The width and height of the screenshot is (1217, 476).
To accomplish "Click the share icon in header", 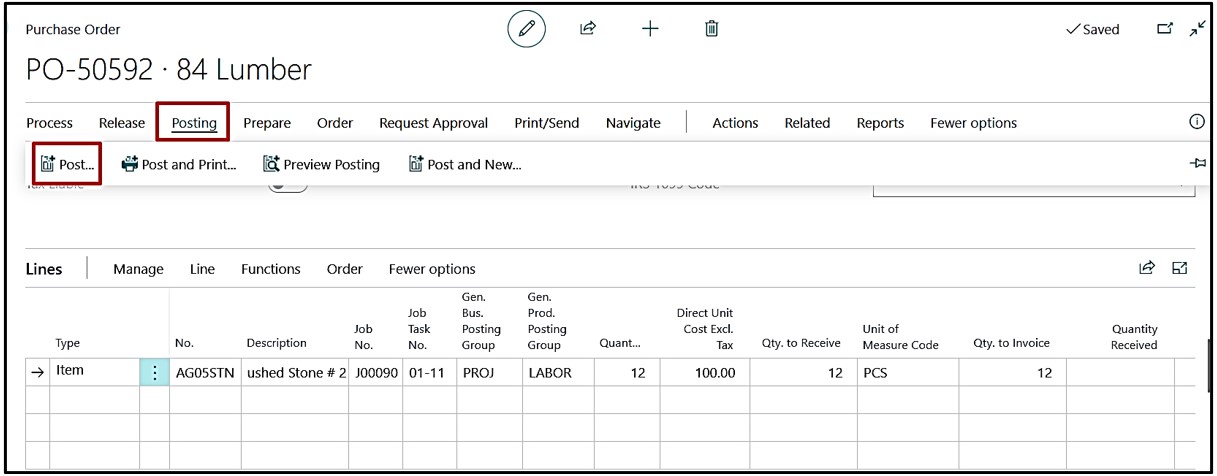I will [588, 29].
